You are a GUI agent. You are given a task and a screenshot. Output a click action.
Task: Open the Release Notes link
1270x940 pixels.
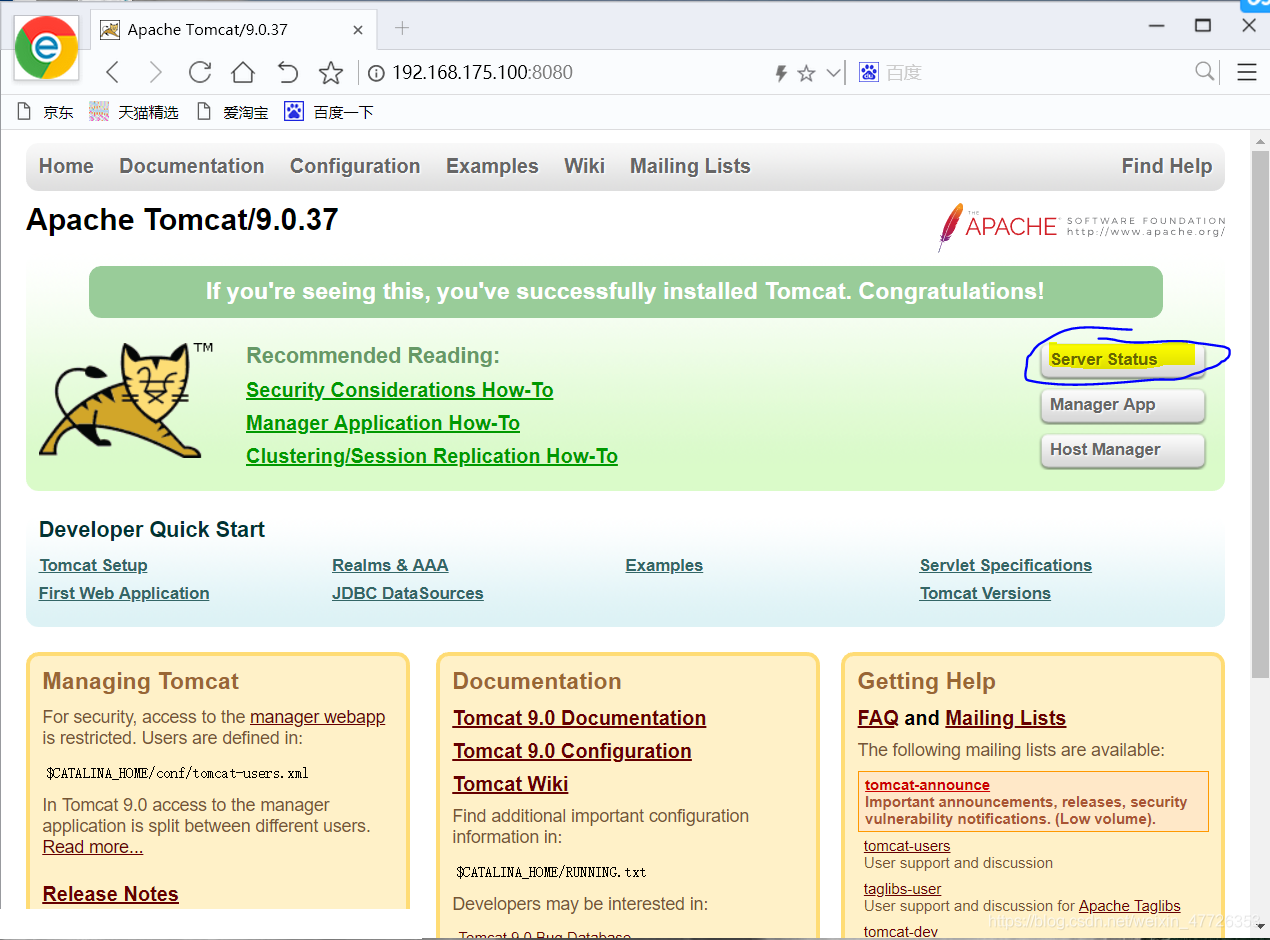click(111, 894)
